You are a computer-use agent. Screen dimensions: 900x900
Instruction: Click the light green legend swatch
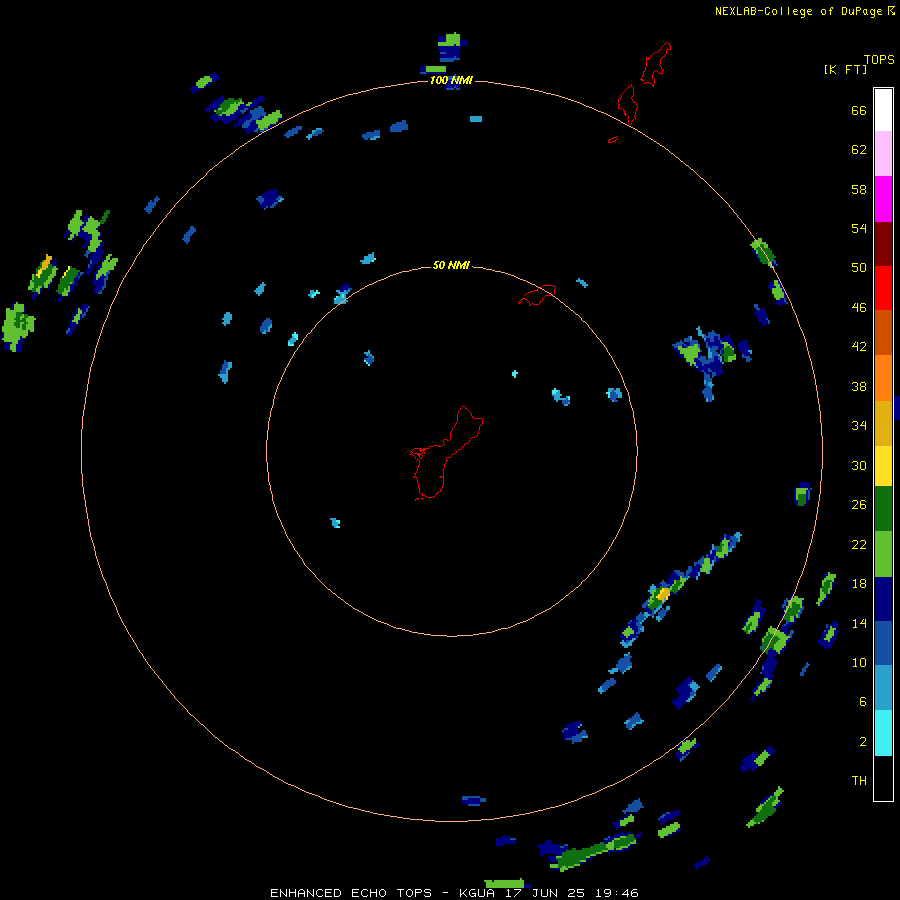click(x=883, y=554)
